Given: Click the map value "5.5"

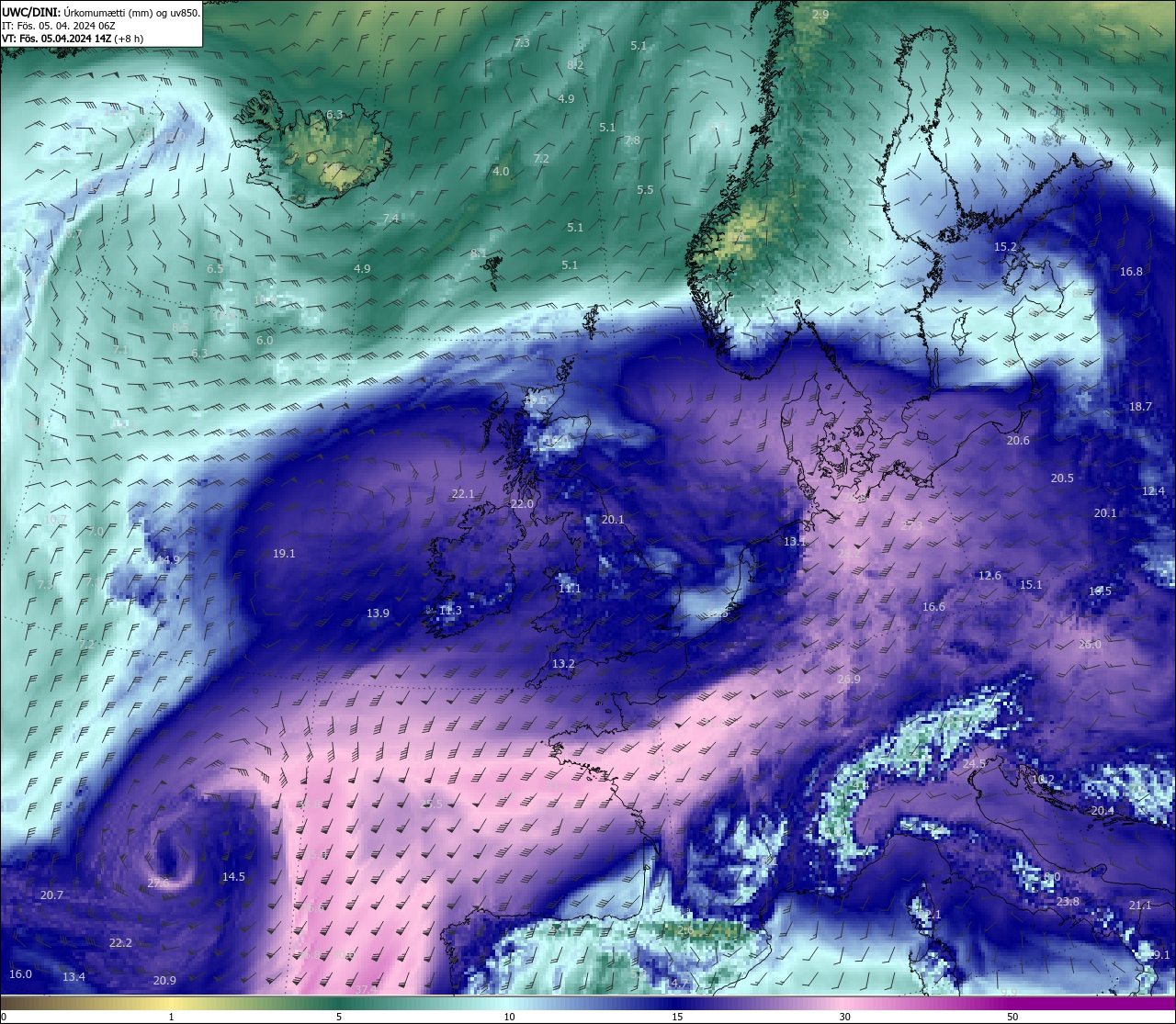Looking at the screenshot, I should coord(645,190).
